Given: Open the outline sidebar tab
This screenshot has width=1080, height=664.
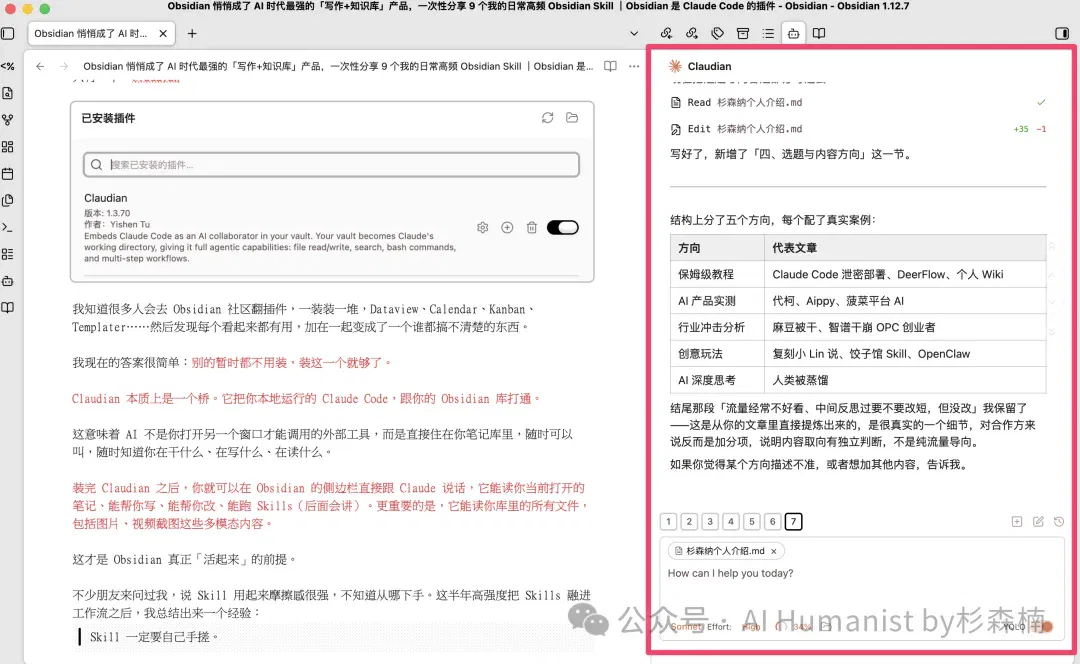Looking at the screenshot, I should point(768,33).
